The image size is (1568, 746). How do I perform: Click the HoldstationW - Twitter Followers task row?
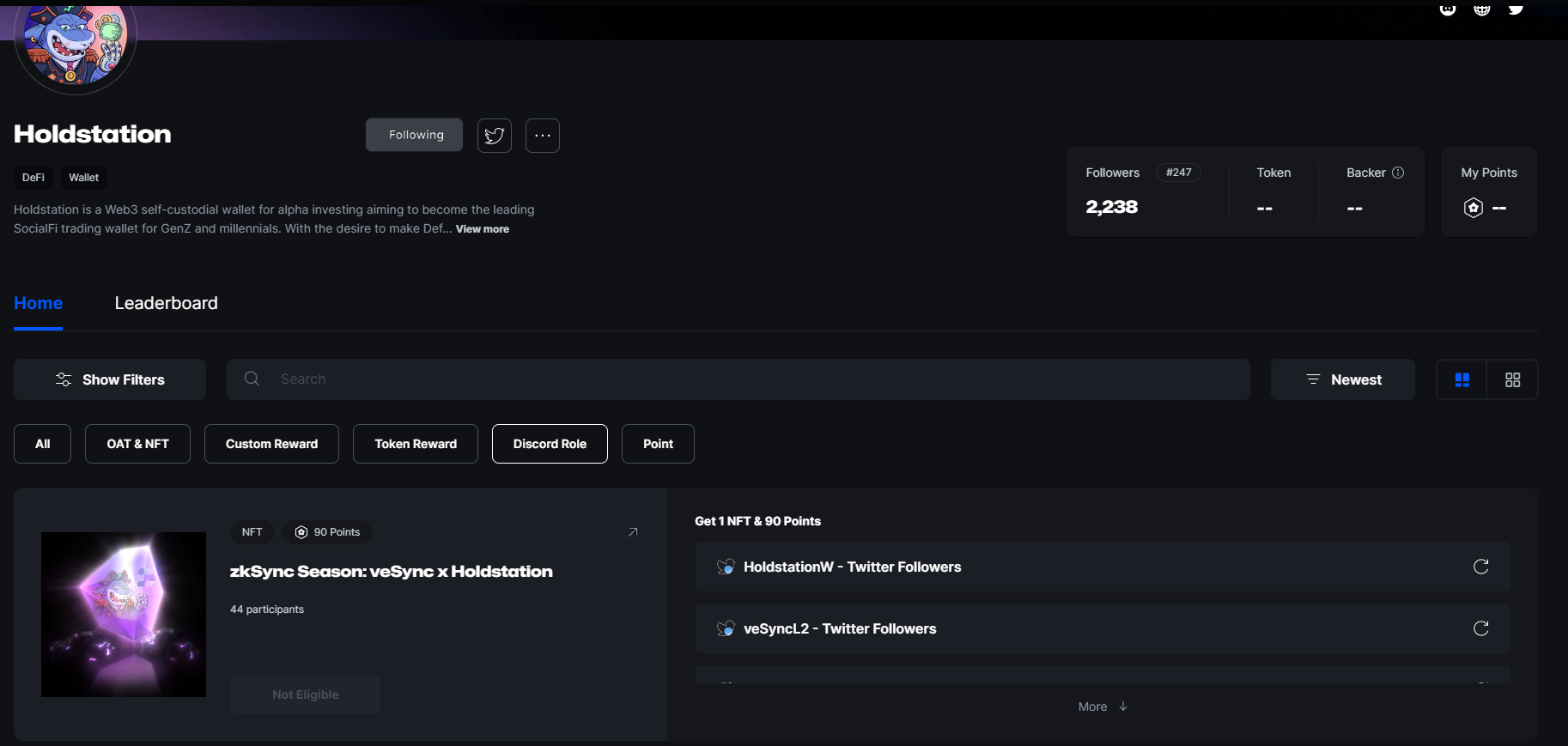coord(1103,567)
